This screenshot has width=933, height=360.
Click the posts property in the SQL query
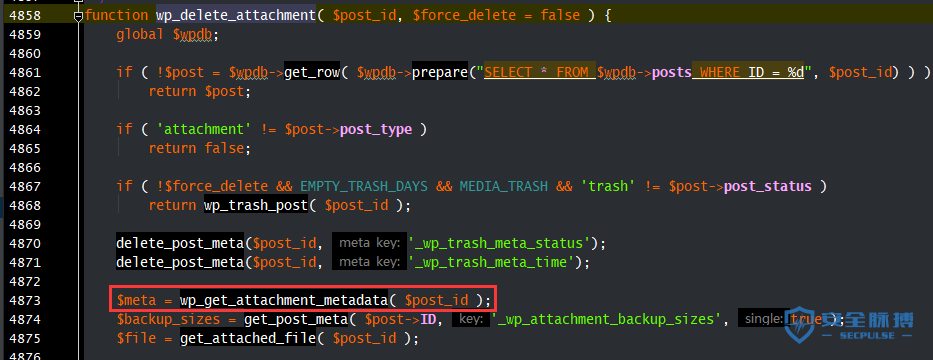click(x=671, y=73)
